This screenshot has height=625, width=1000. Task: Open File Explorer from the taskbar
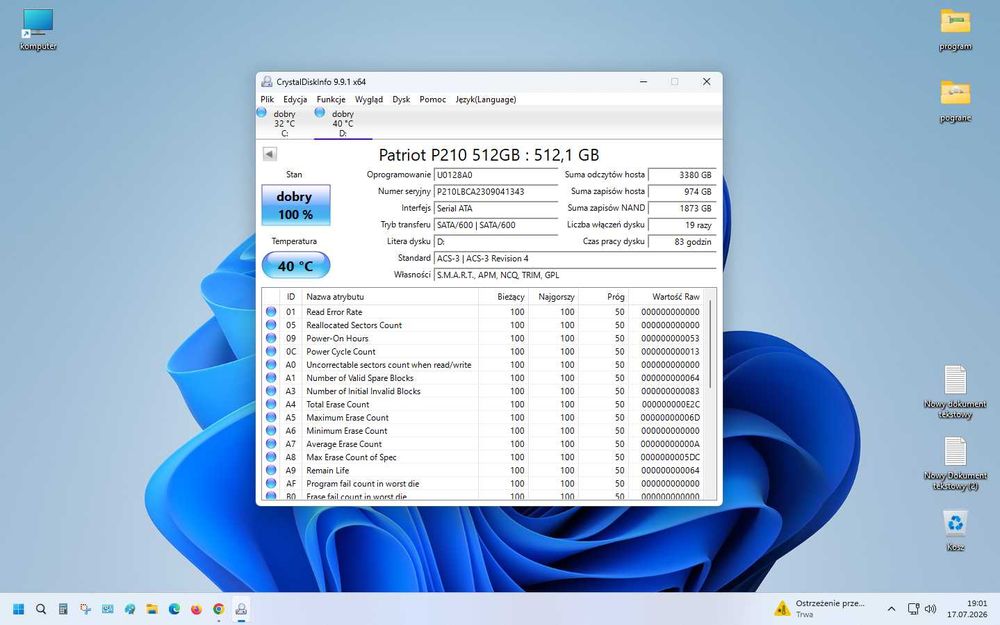[152, 609]
